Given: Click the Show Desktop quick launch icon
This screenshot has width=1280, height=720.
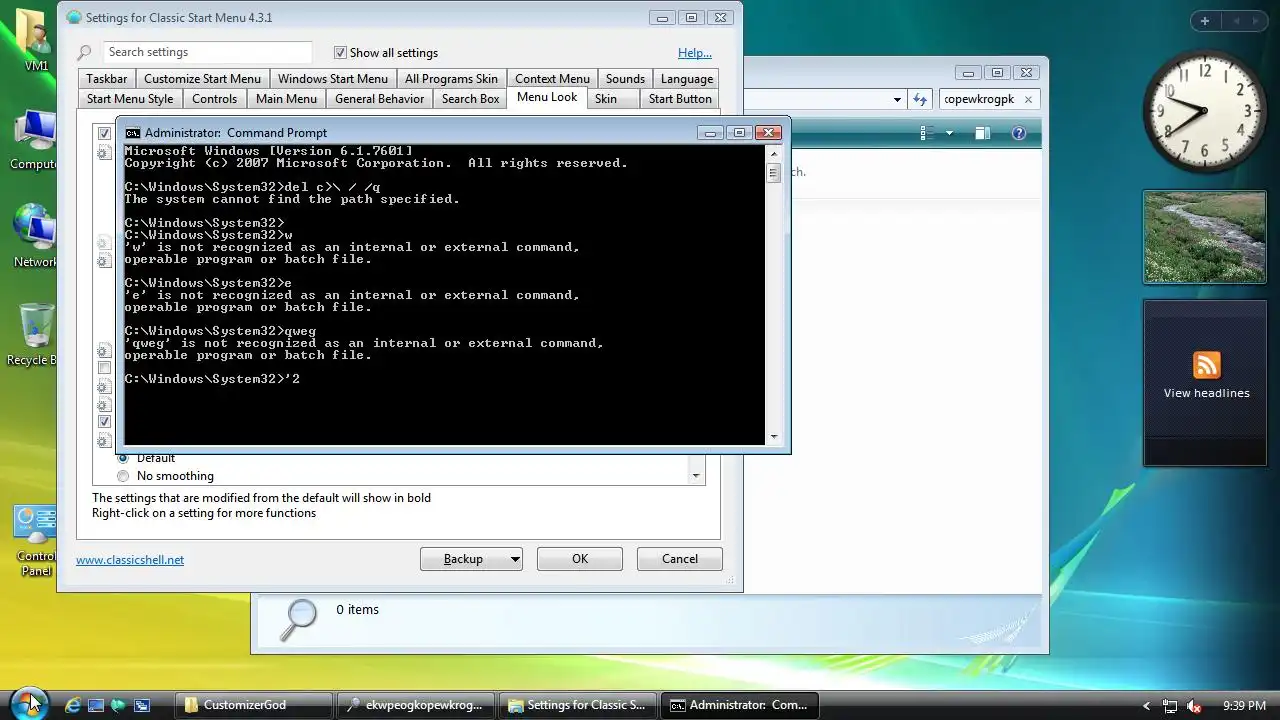Looking at the screenshot, I should 96,705.
